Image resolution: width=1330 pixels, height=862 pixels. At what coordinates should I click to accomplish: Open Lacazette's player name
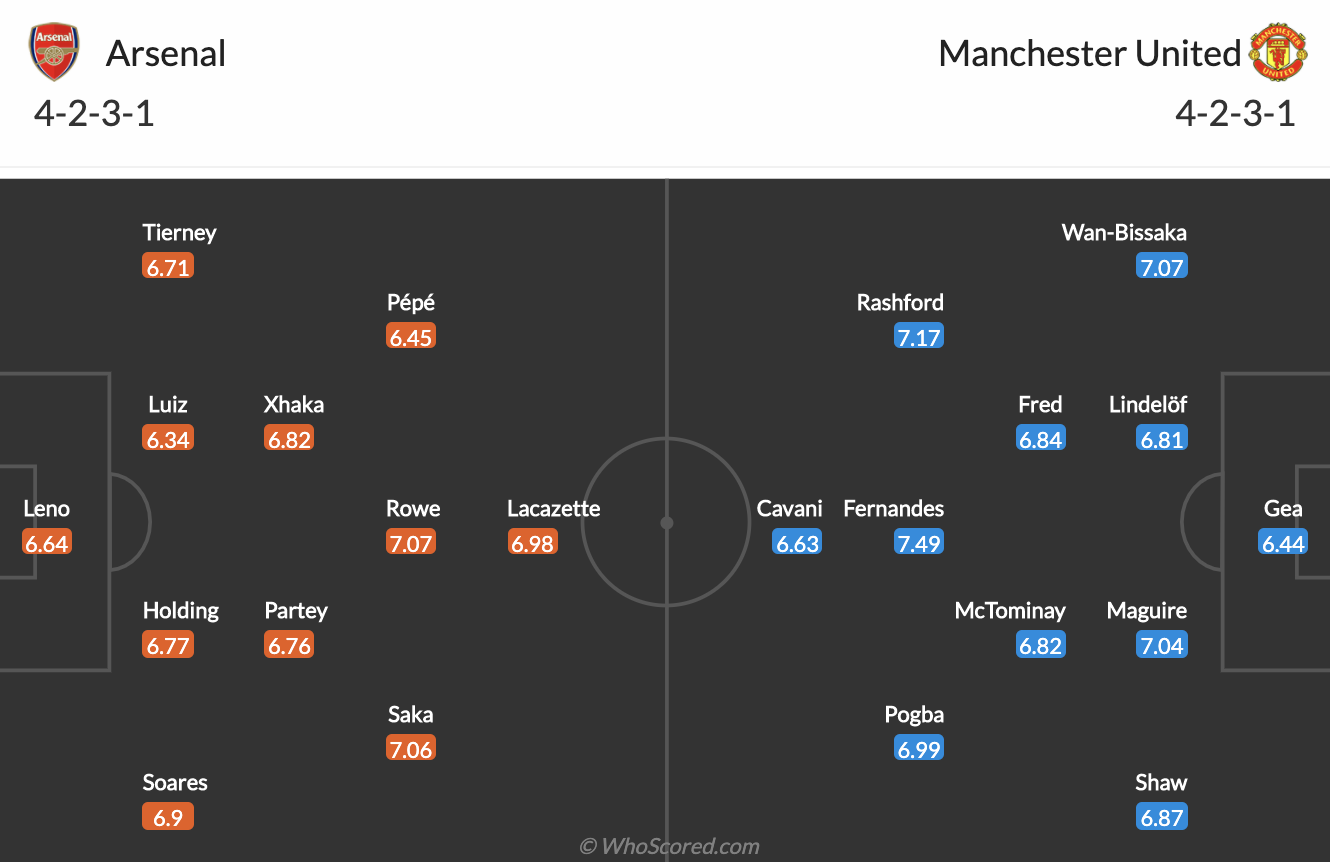click(553, 508)
